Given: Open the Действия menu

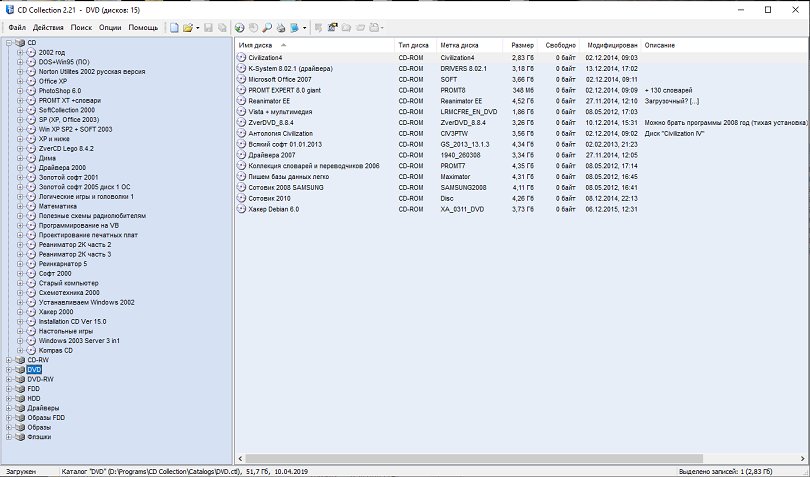Looking at the screenshot, I should click(x=48, y=27).
